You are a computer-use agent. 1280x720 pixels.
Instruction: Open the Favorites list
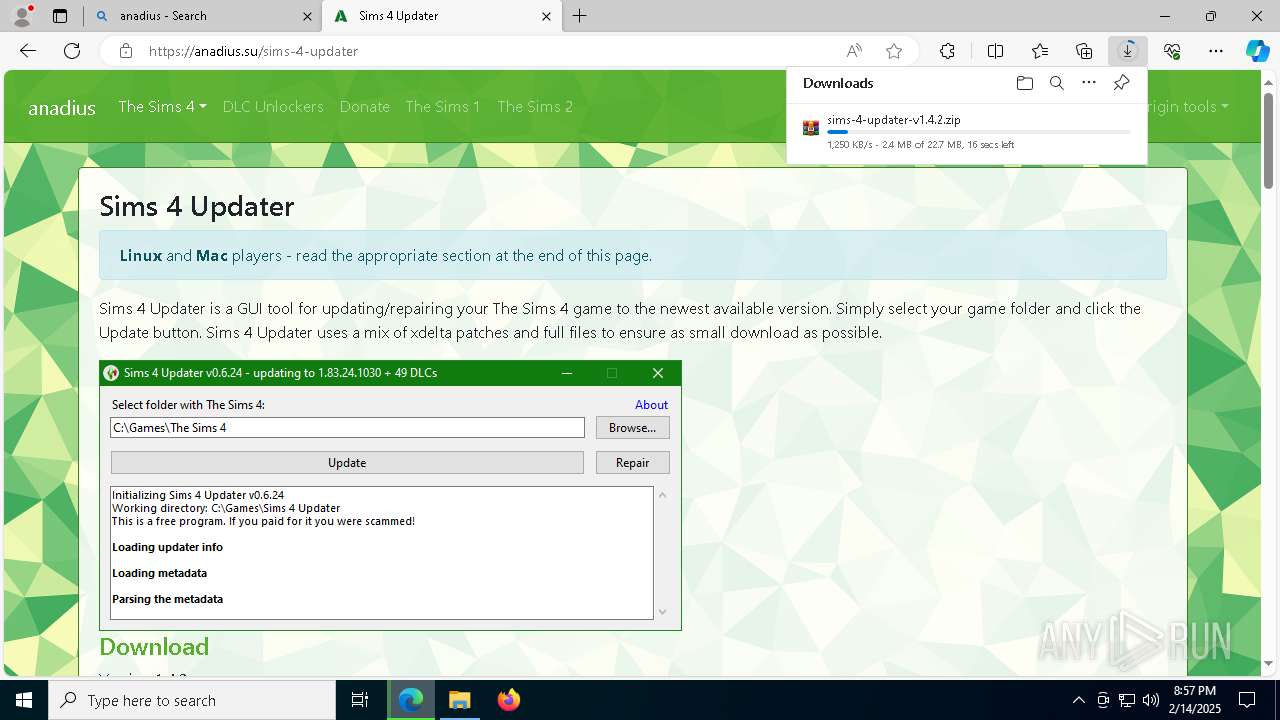(x=1040, y=51)
